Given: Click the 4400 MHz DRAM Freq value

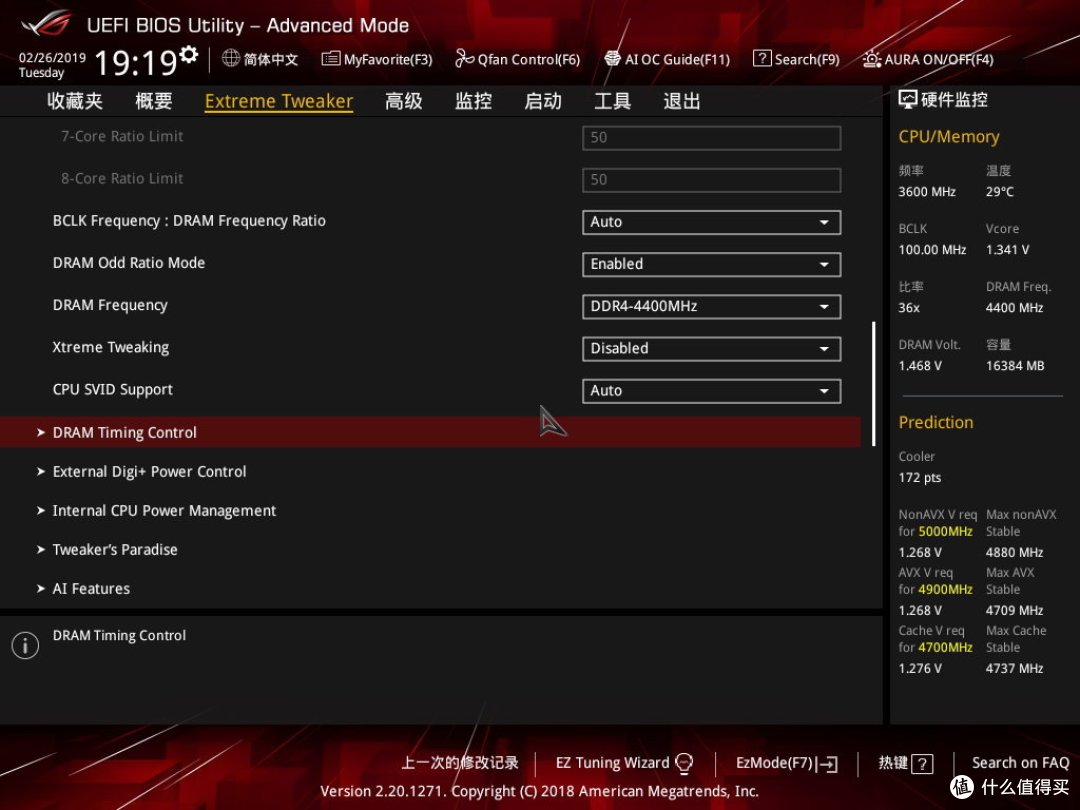Looking at the screenshot, I should click(x=1015, y=308).
